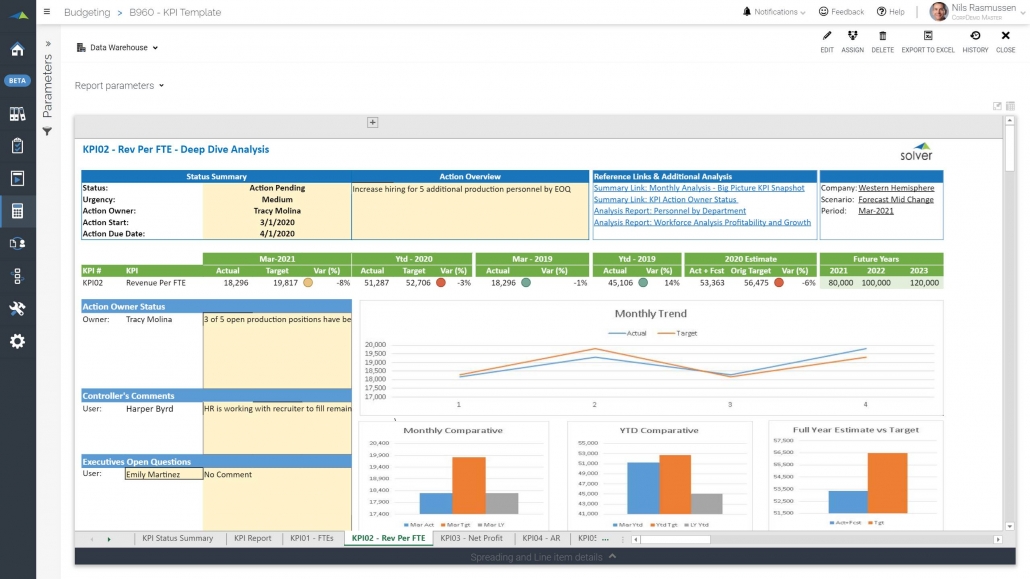
Task: Open the Data Warehouse dropdown
Action: 117,48
